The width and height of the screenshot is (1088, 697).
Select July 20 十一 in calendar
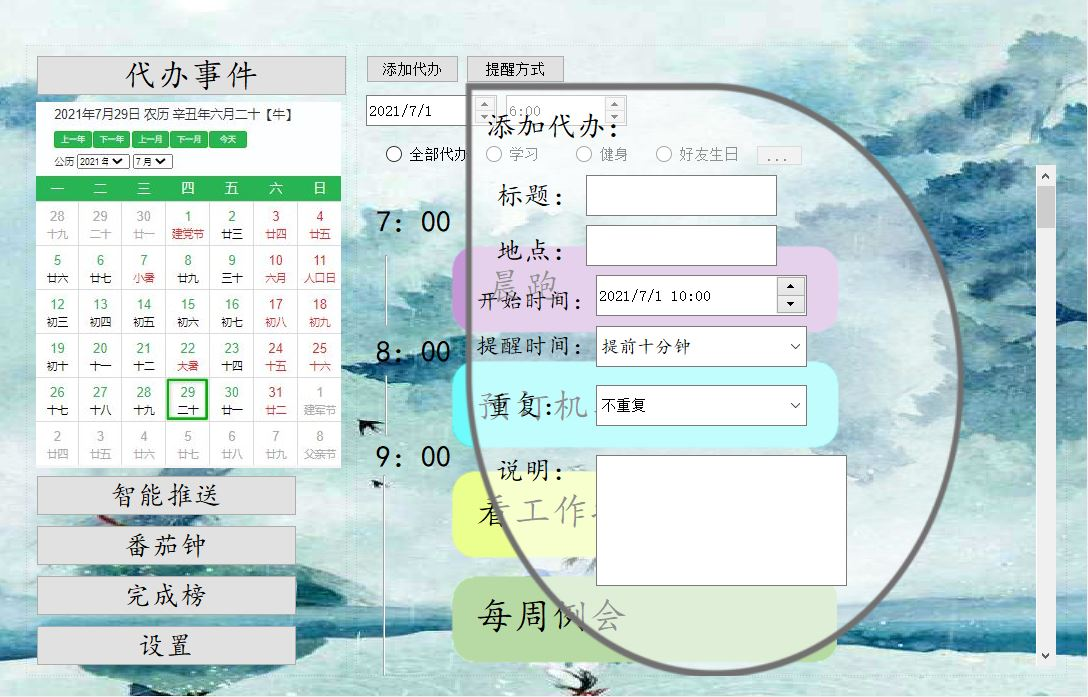click(x=100, y=356)
